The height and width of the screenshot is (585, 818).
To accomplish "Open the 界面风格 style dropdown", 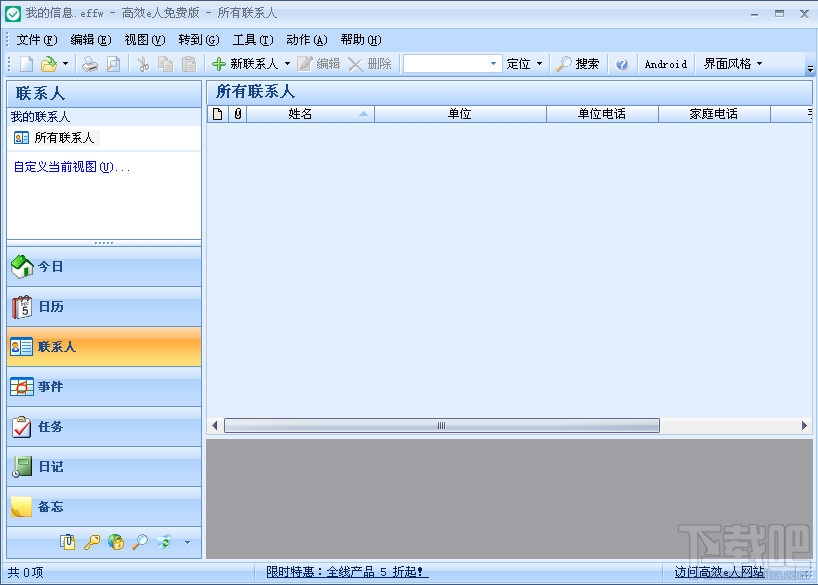I will [x=735, y=63].
